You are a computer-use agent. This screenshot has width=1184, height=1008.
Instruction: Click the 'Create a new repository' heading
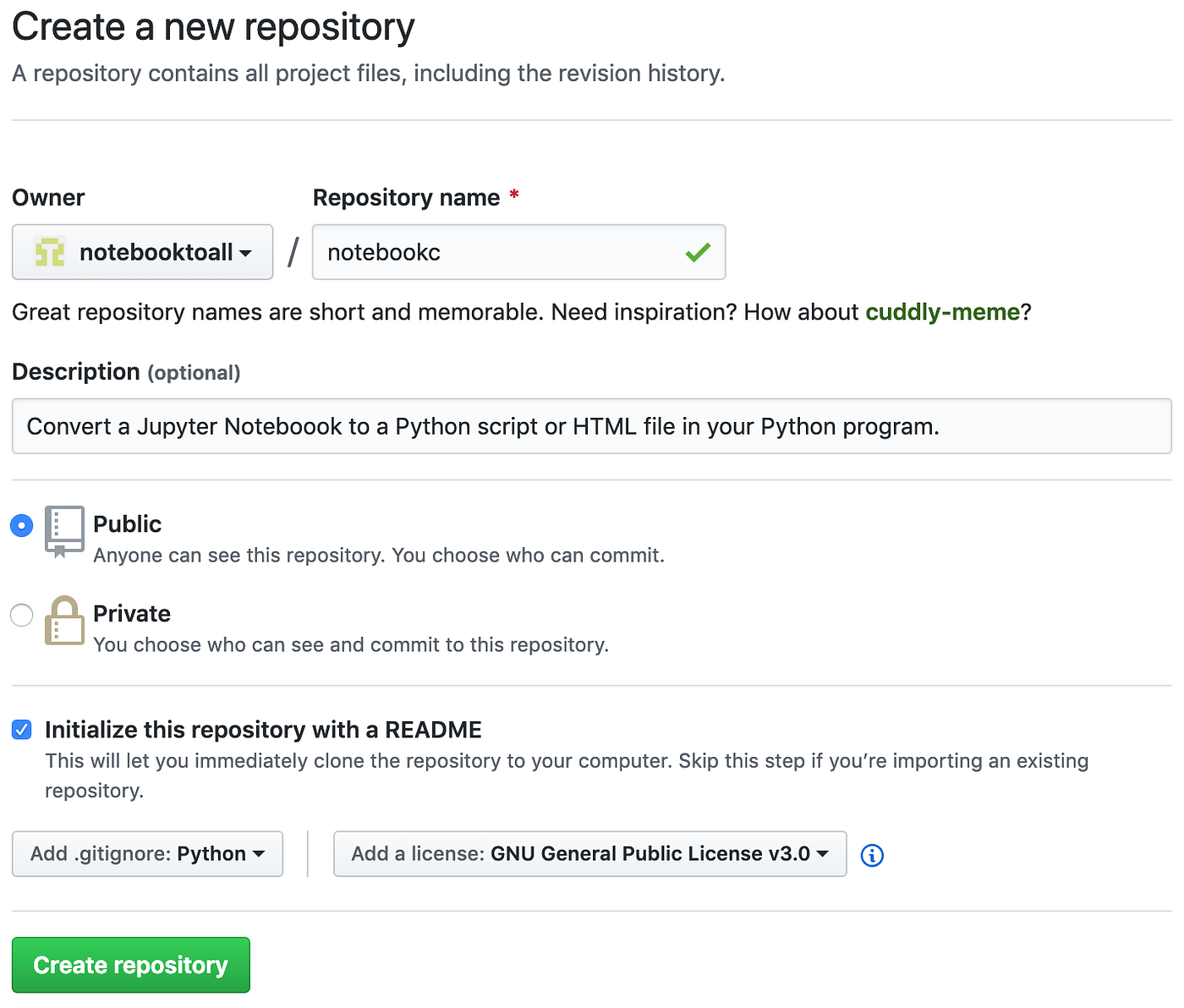213,27
